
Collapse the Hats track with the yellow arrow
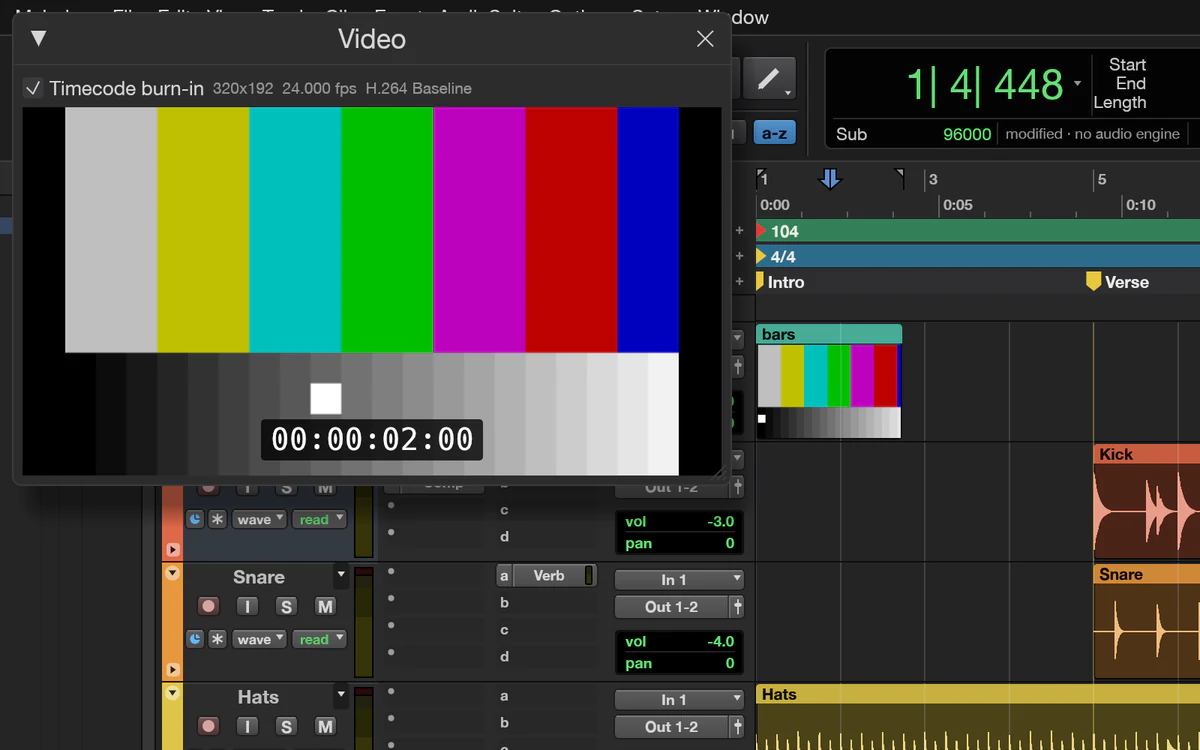click(x=172, y=693)
